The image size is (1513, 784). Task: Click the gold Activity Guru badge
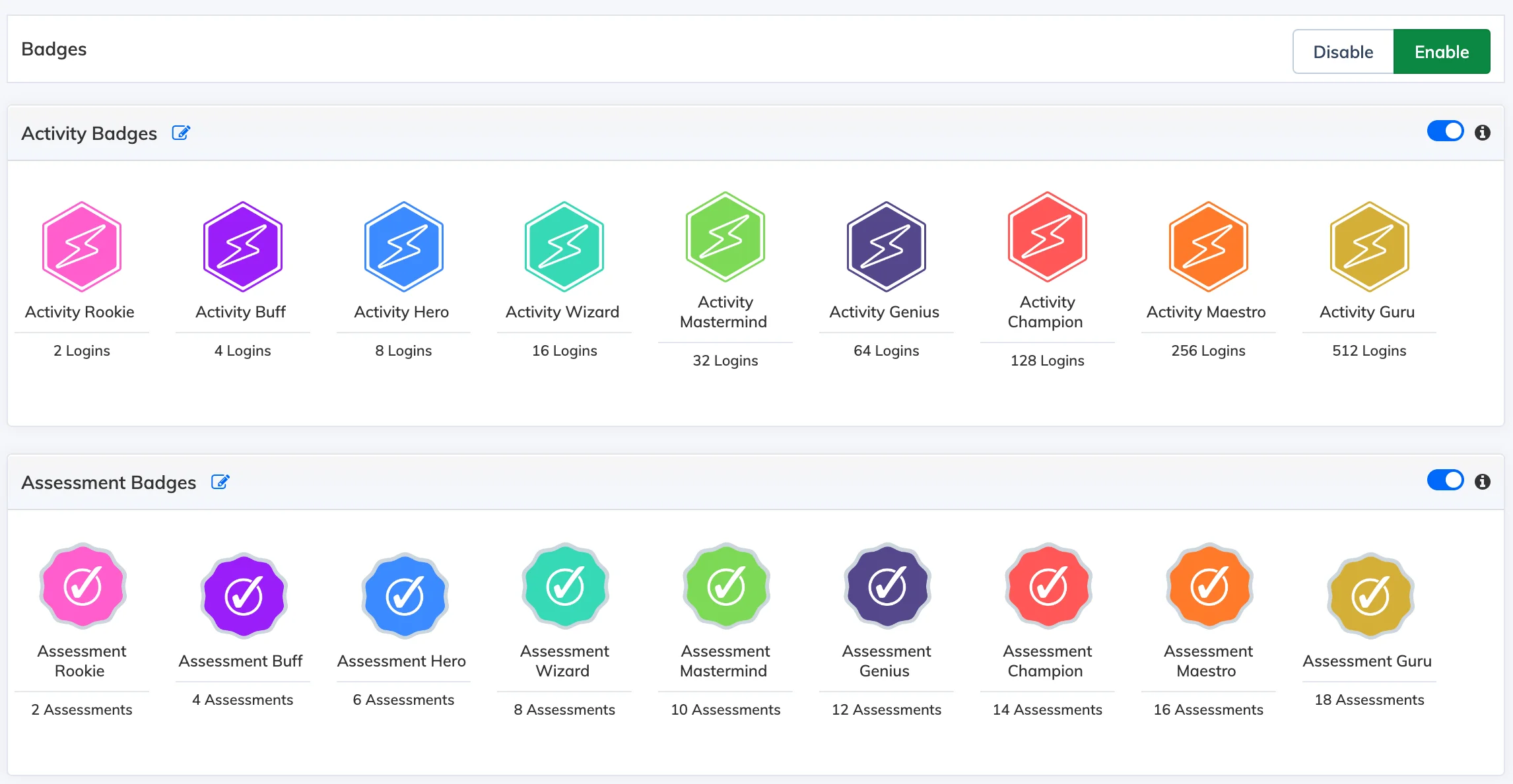coord(1370,247)
